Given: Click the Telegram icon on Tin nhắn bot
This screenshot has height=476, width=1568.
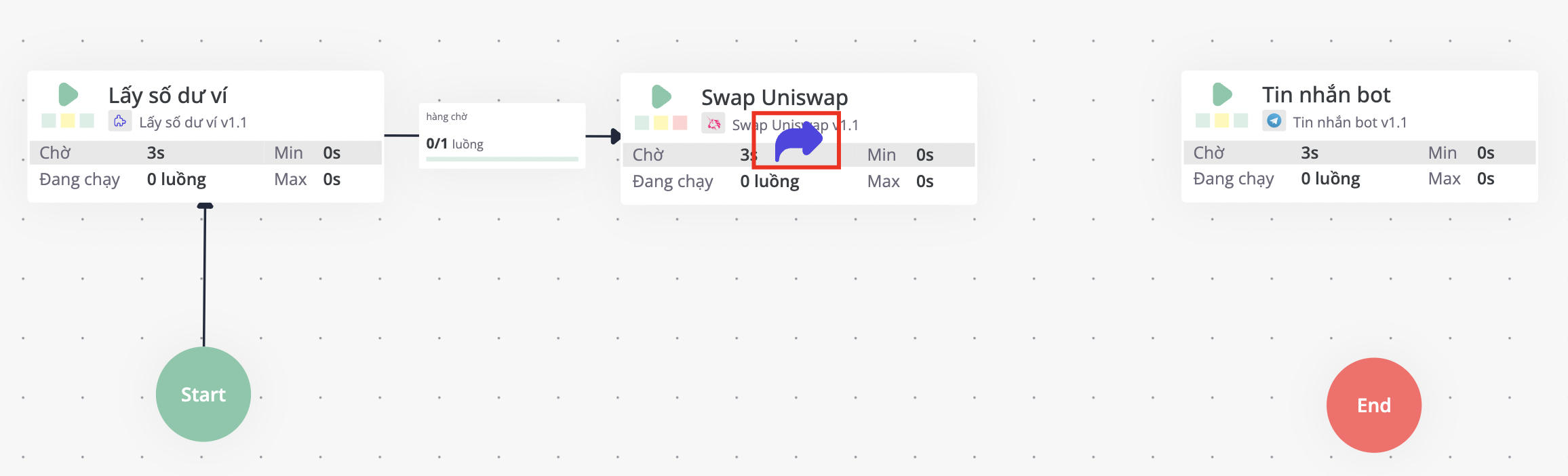Looking at the screenshot, I should (1274, 121).
